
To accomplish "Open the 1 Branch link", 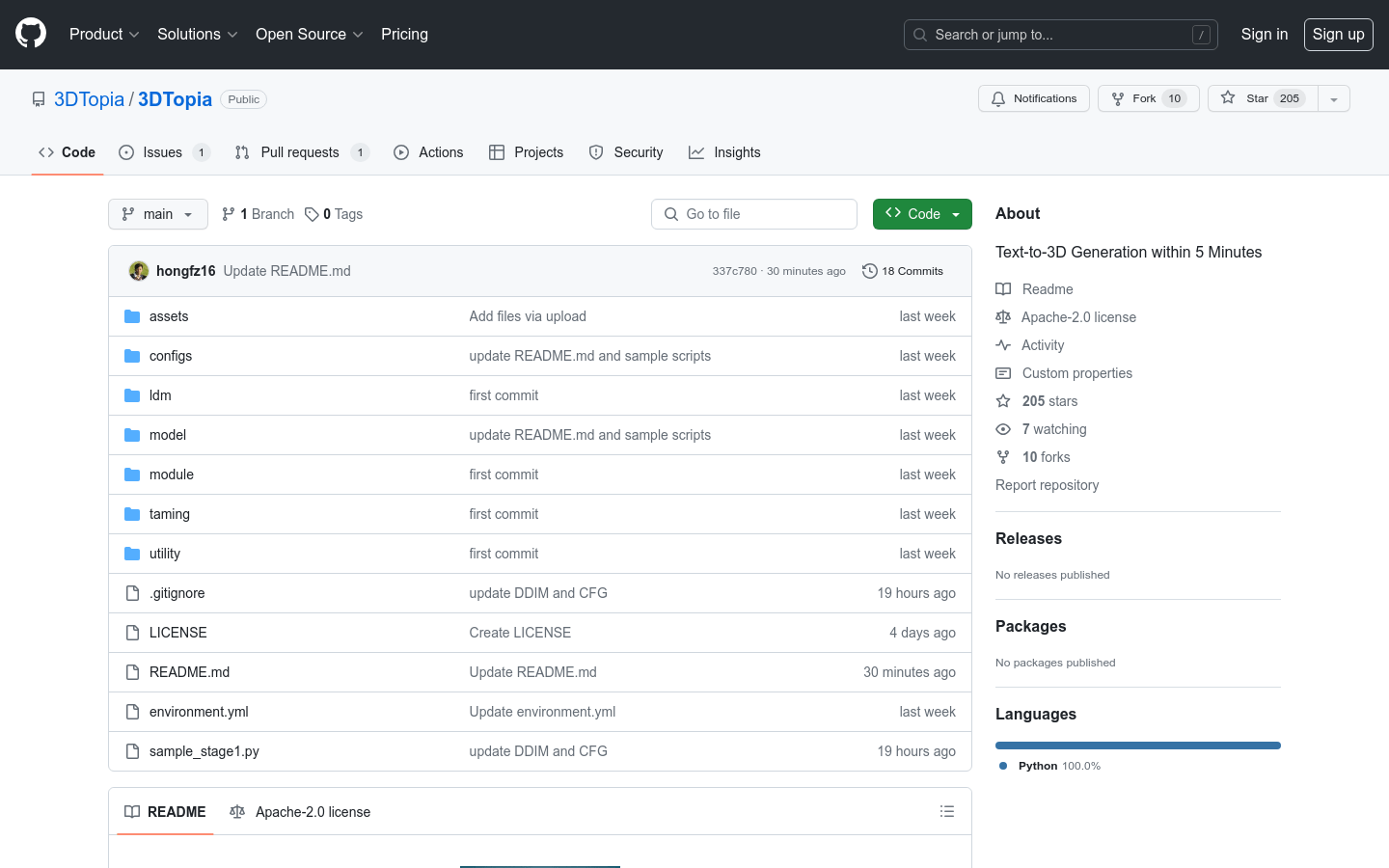I will pos(258,214).
